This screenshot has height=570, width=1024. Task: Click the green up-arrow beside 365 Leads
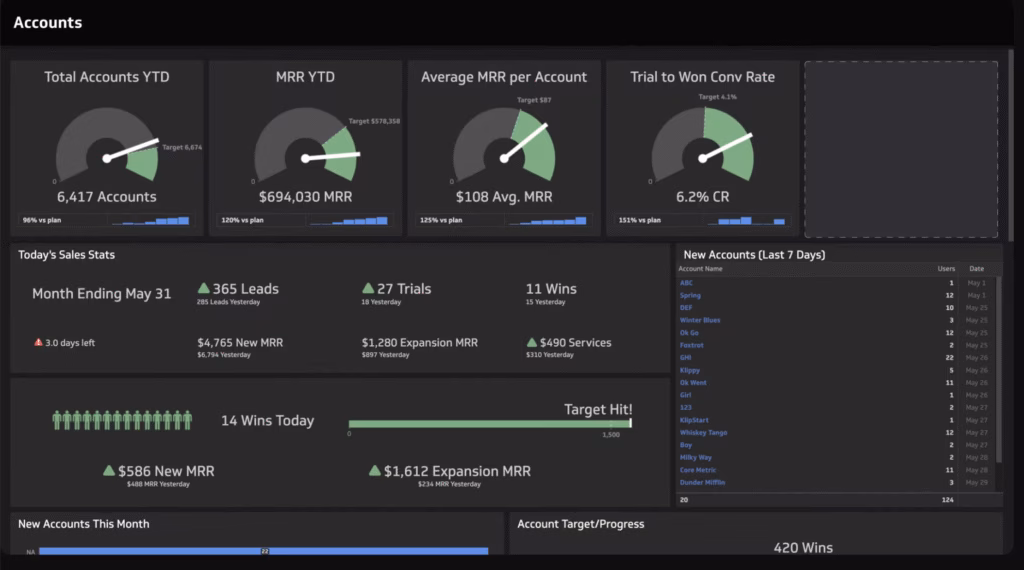point(204,289)
